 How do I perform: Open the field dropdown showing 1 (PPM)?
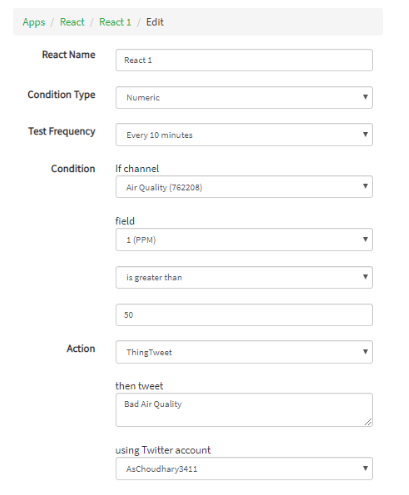[x=244, y=240]
